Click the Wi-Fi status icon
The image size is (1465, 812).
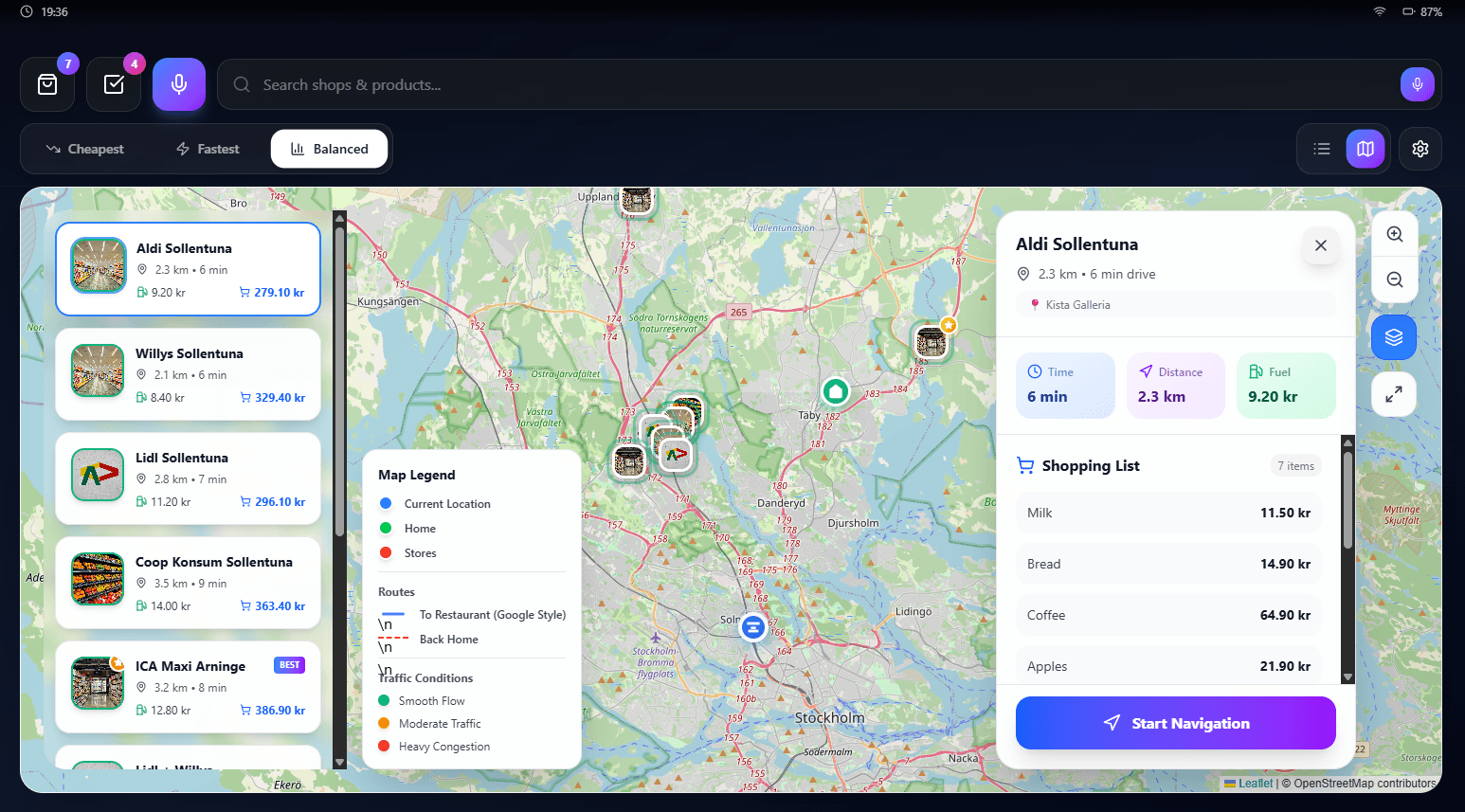[x=1380, y=11]
